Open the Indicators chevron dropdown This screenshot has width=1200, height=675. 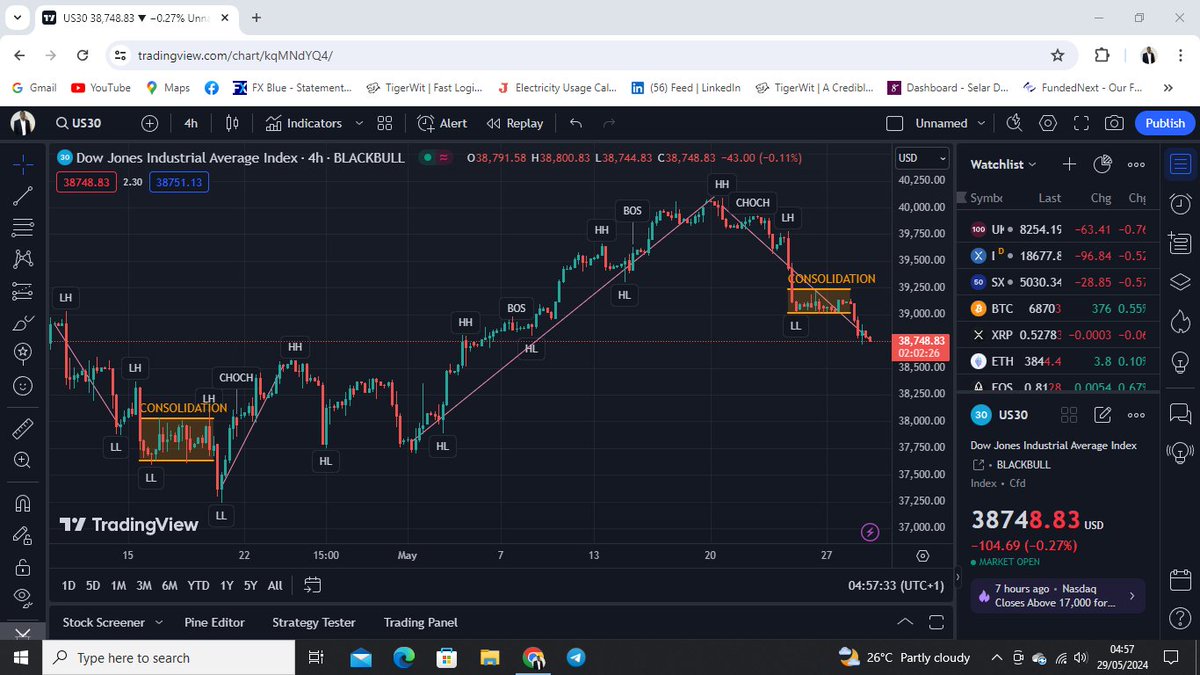(360, 123)
